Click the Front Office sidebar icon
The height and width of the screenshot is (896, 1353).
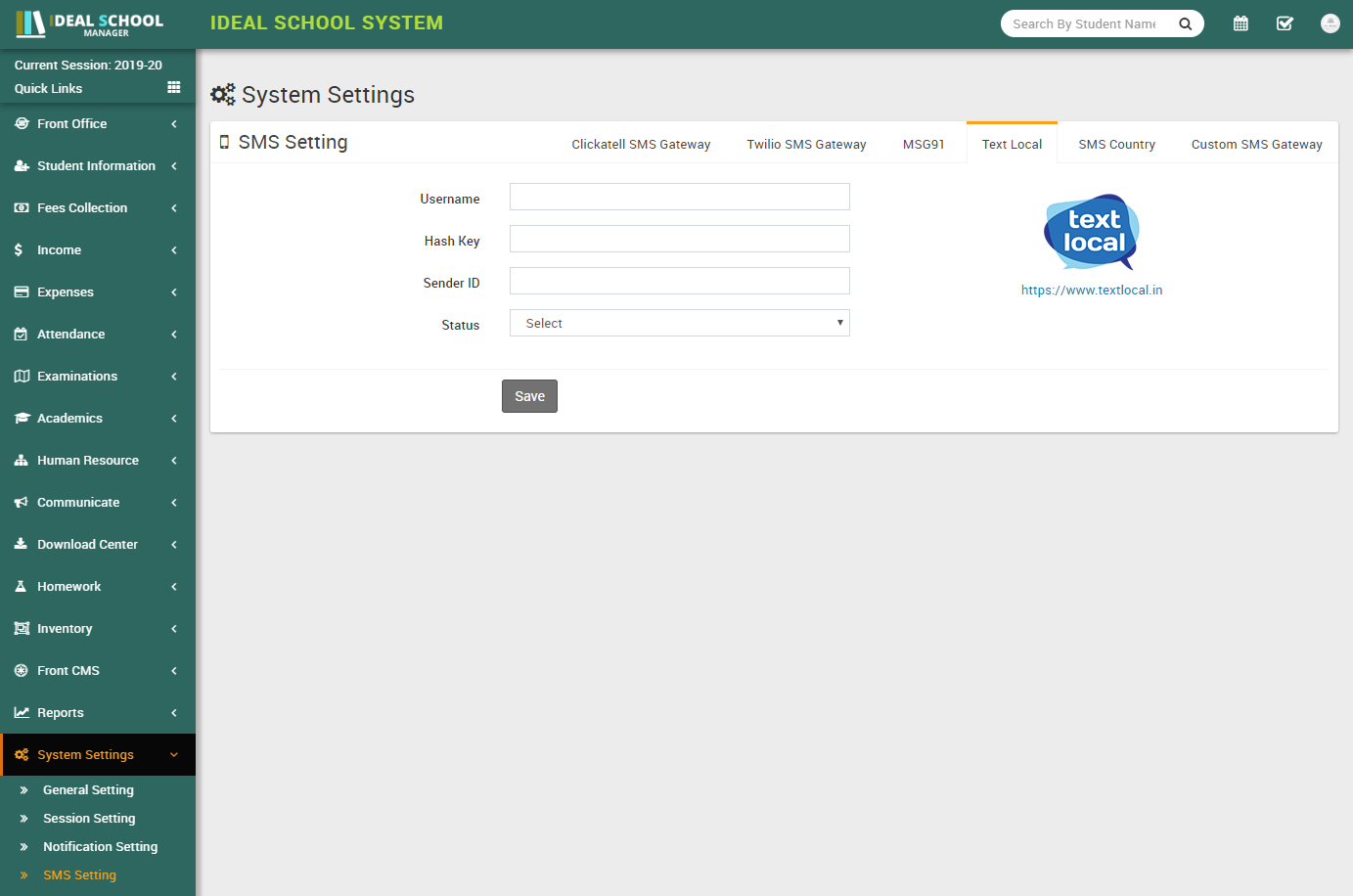22,123
